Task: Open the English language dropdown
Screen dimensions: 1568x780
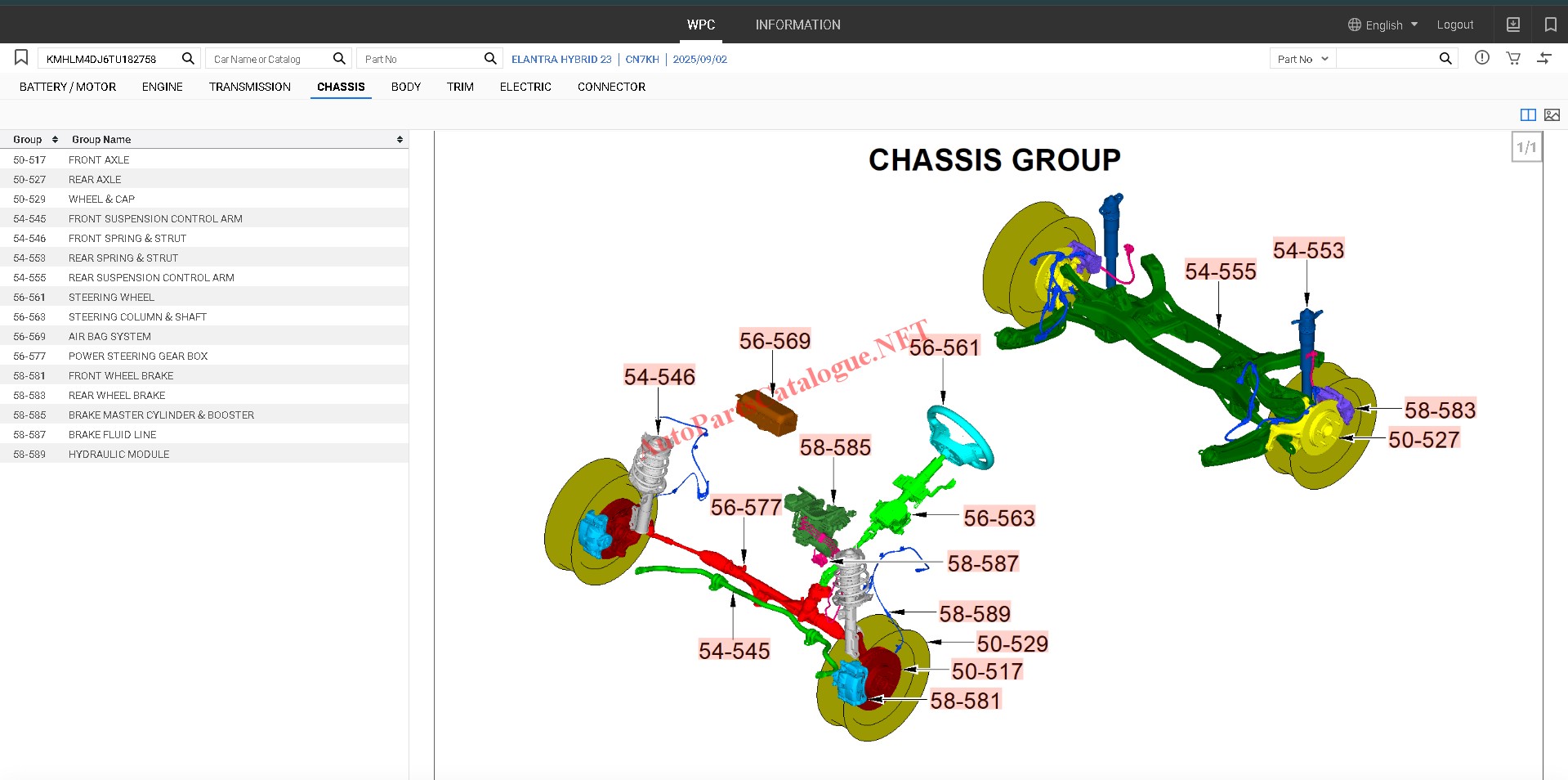Action: (x=1383, y=25)
